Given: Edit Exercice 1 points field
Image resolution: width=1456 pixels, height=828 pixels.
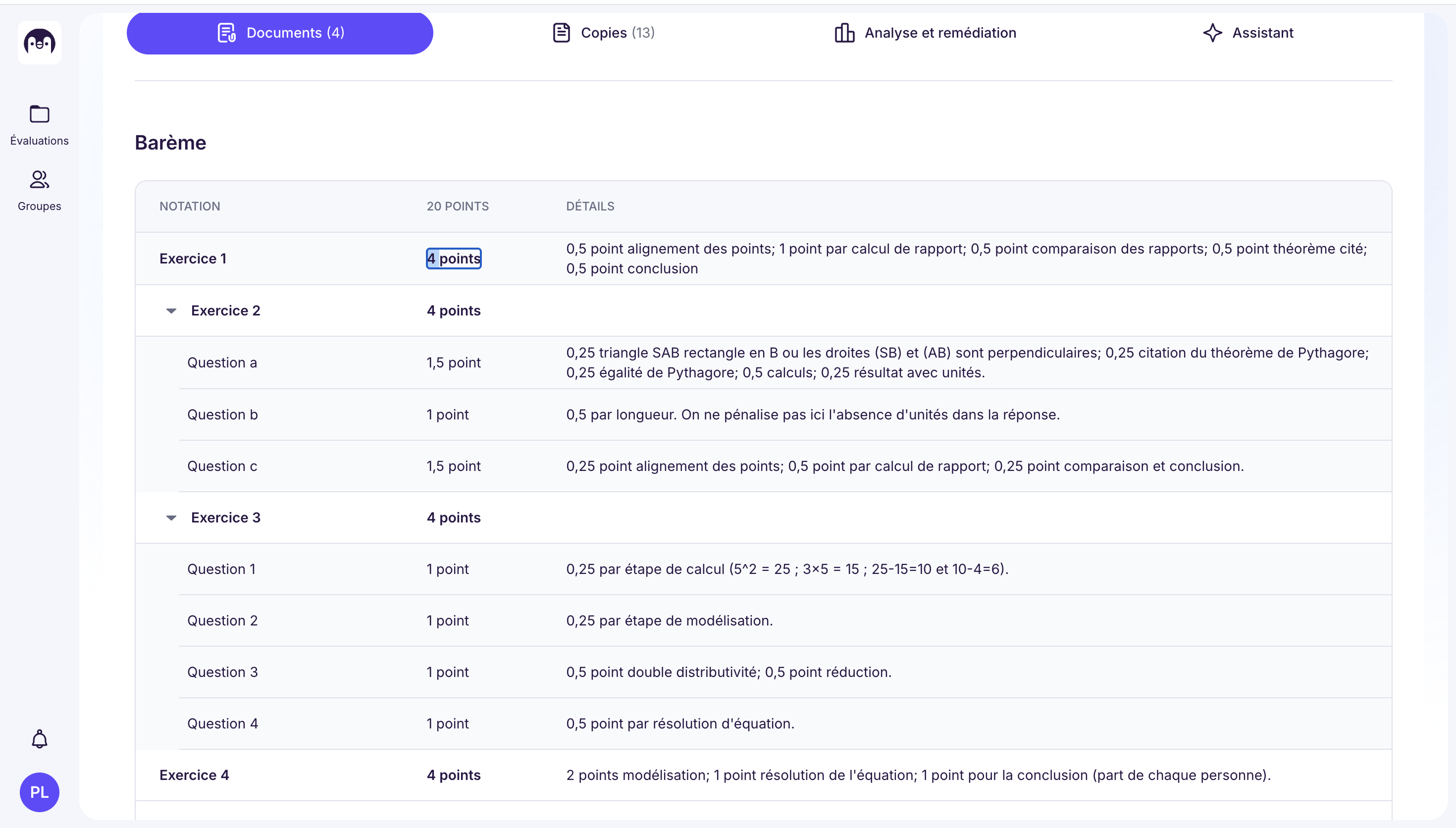Looking at the screenshot, I should pos(454,258).
